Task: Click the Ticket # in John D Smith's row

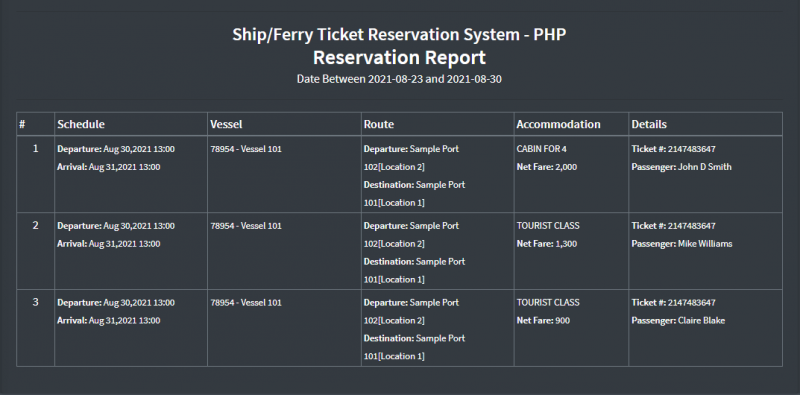Action: [673, 149]
